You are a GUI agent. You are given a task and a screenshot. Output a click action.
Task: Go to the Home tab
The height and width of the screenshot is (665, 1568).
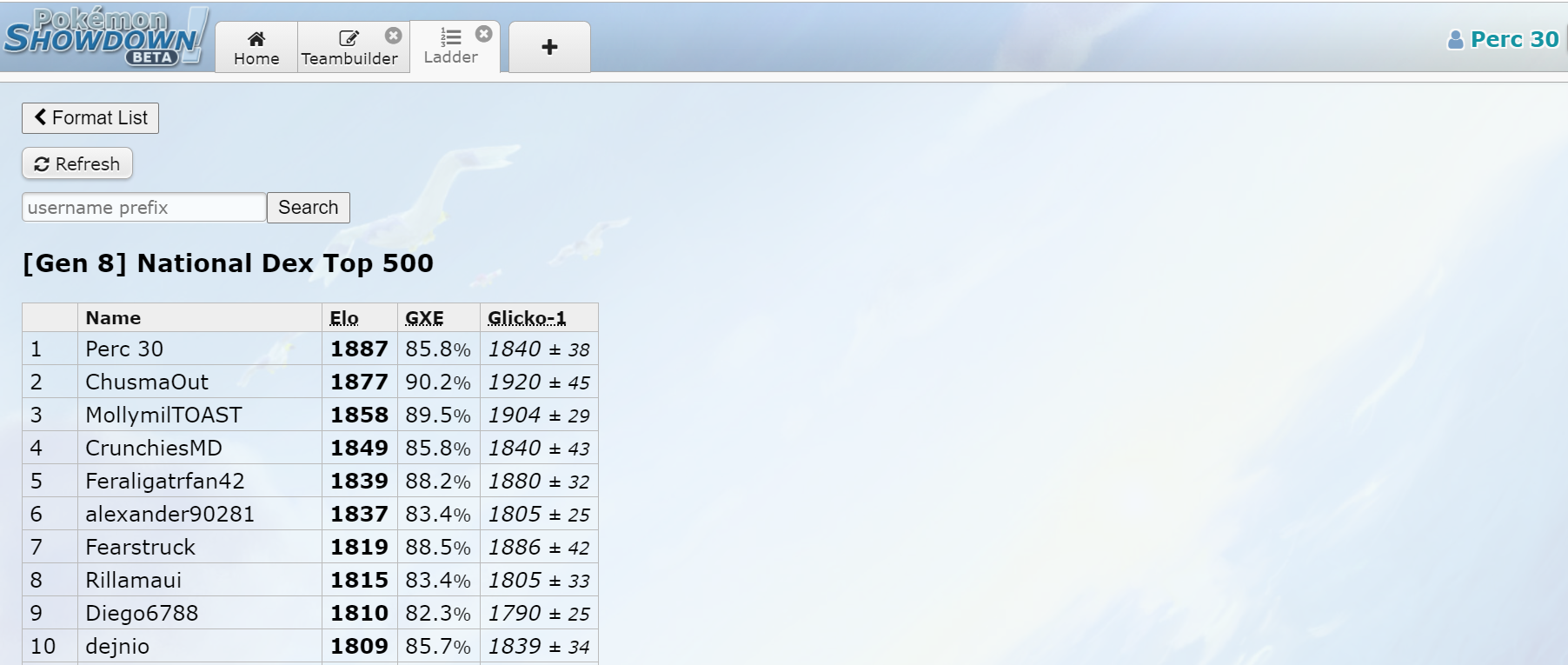256,47
